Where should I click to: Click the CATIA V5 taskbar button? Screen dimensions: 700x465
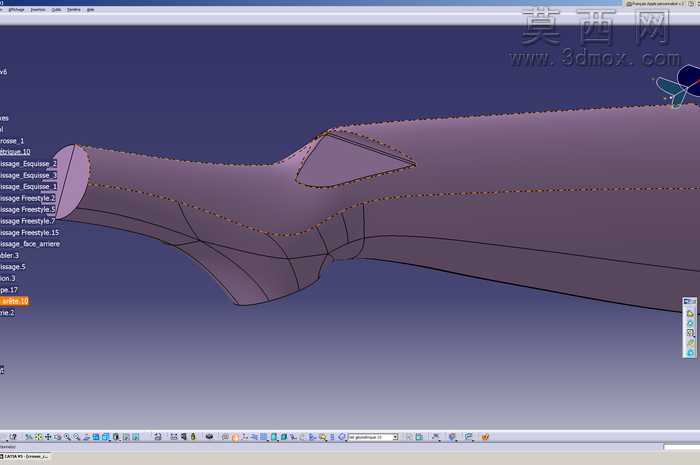click(x=25, y=457)
